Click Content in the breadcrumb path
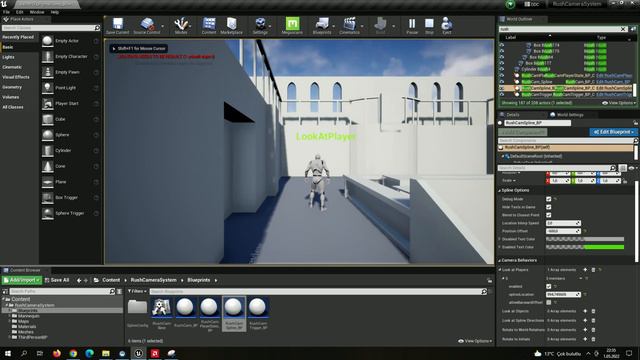This screenshot has width=640, height=360. point(111,280)
